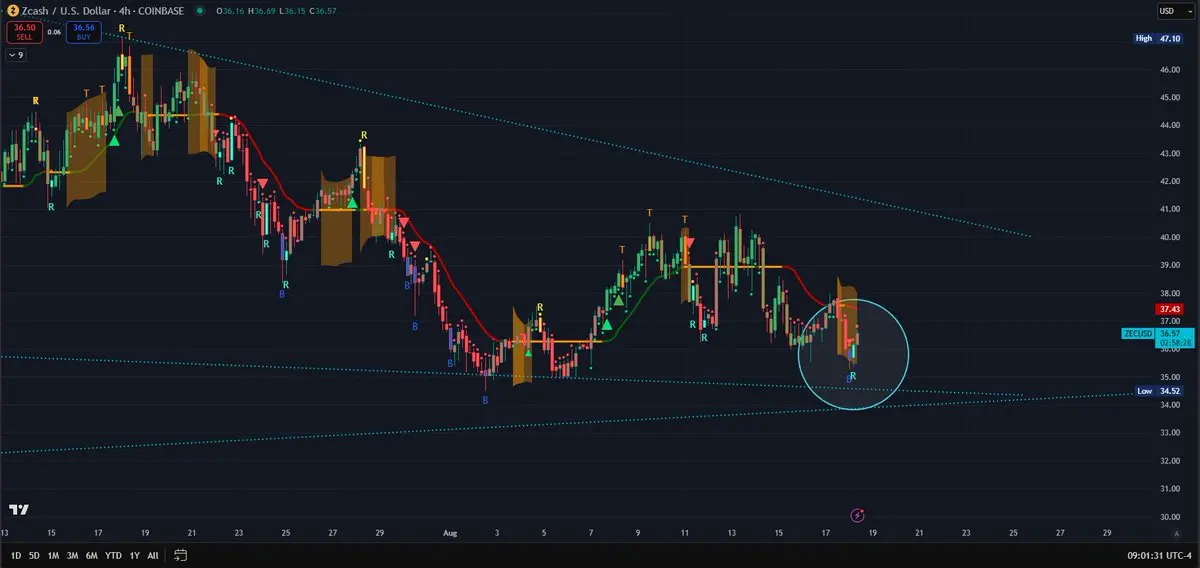Open the go-to-date calendar icon

click(x=181, y=554)
